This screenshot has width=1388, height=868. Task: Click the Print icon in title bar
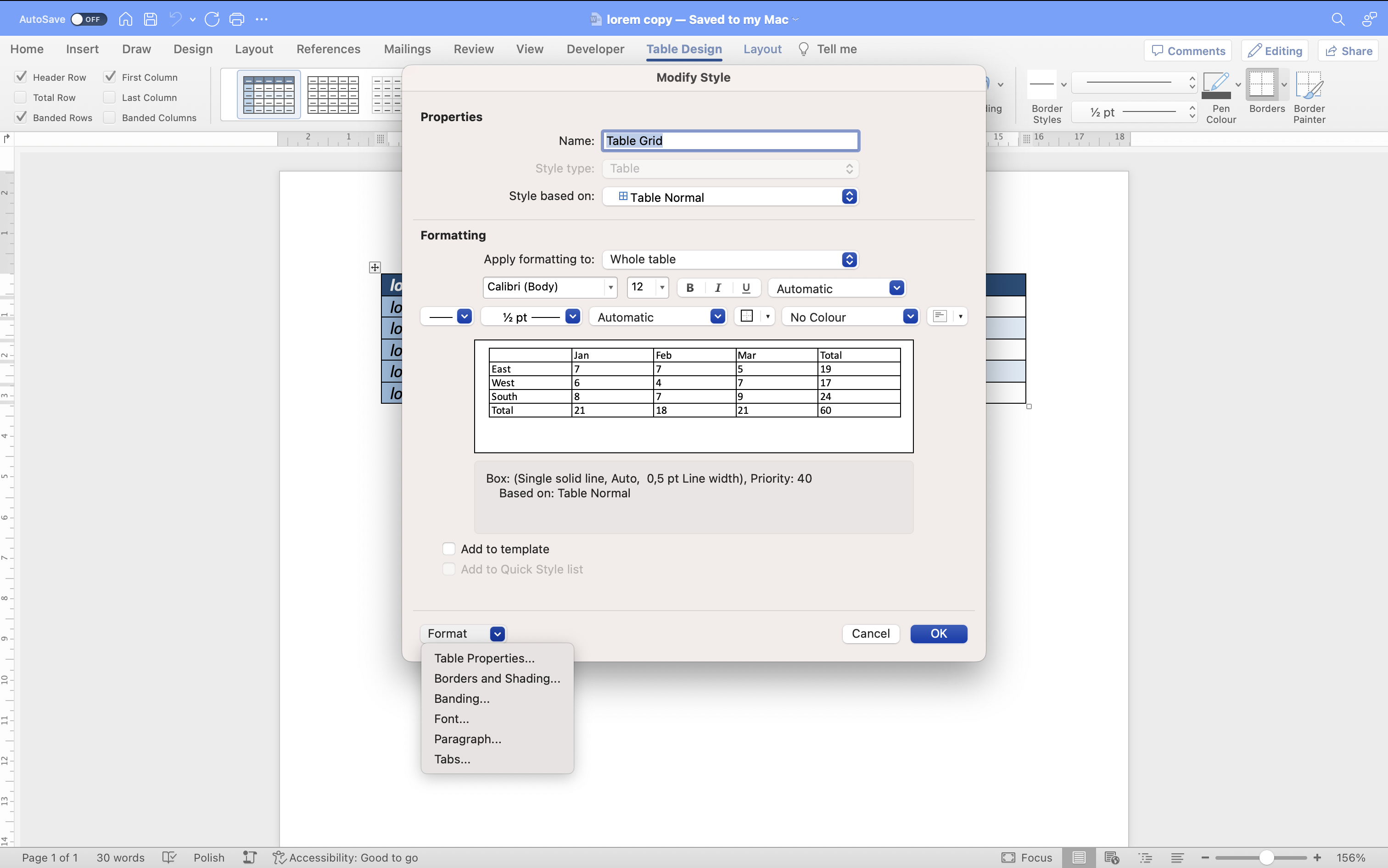point(236,19)
